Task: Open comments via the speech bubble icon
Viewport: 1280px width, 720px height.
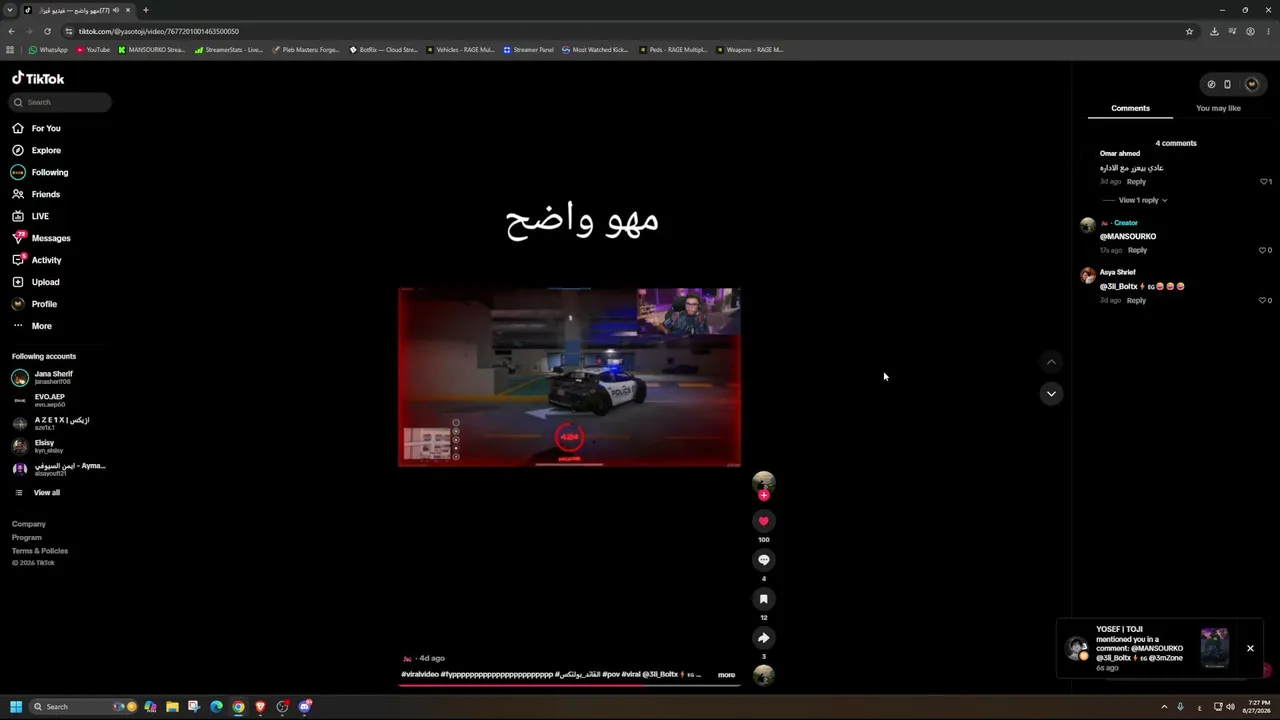Action: pos(763,560)
